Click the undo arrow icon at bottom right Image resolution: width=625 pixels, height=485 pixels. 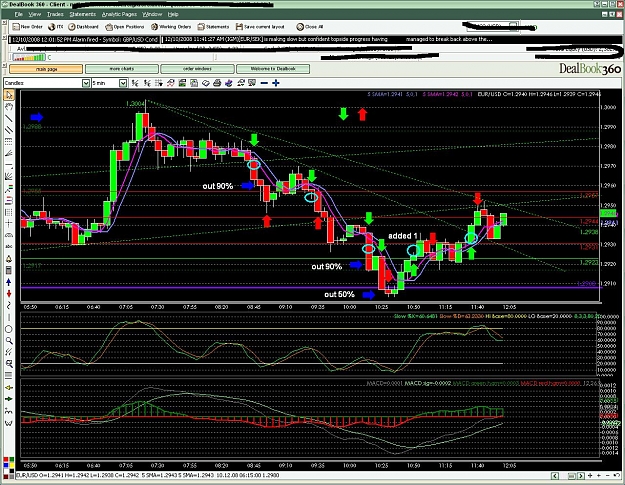point(616,475)
